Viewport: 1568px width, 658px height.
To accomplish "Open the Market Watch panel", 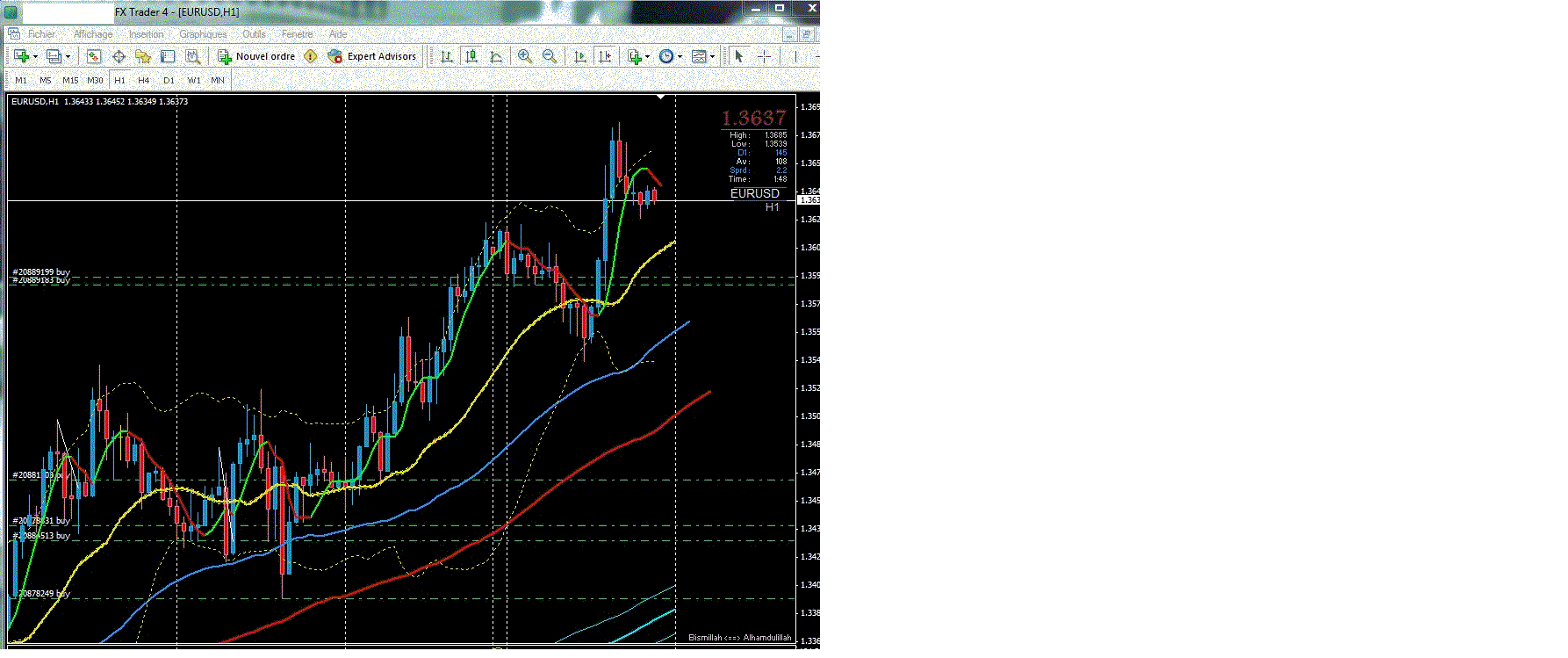I will [x=94, y=56].
